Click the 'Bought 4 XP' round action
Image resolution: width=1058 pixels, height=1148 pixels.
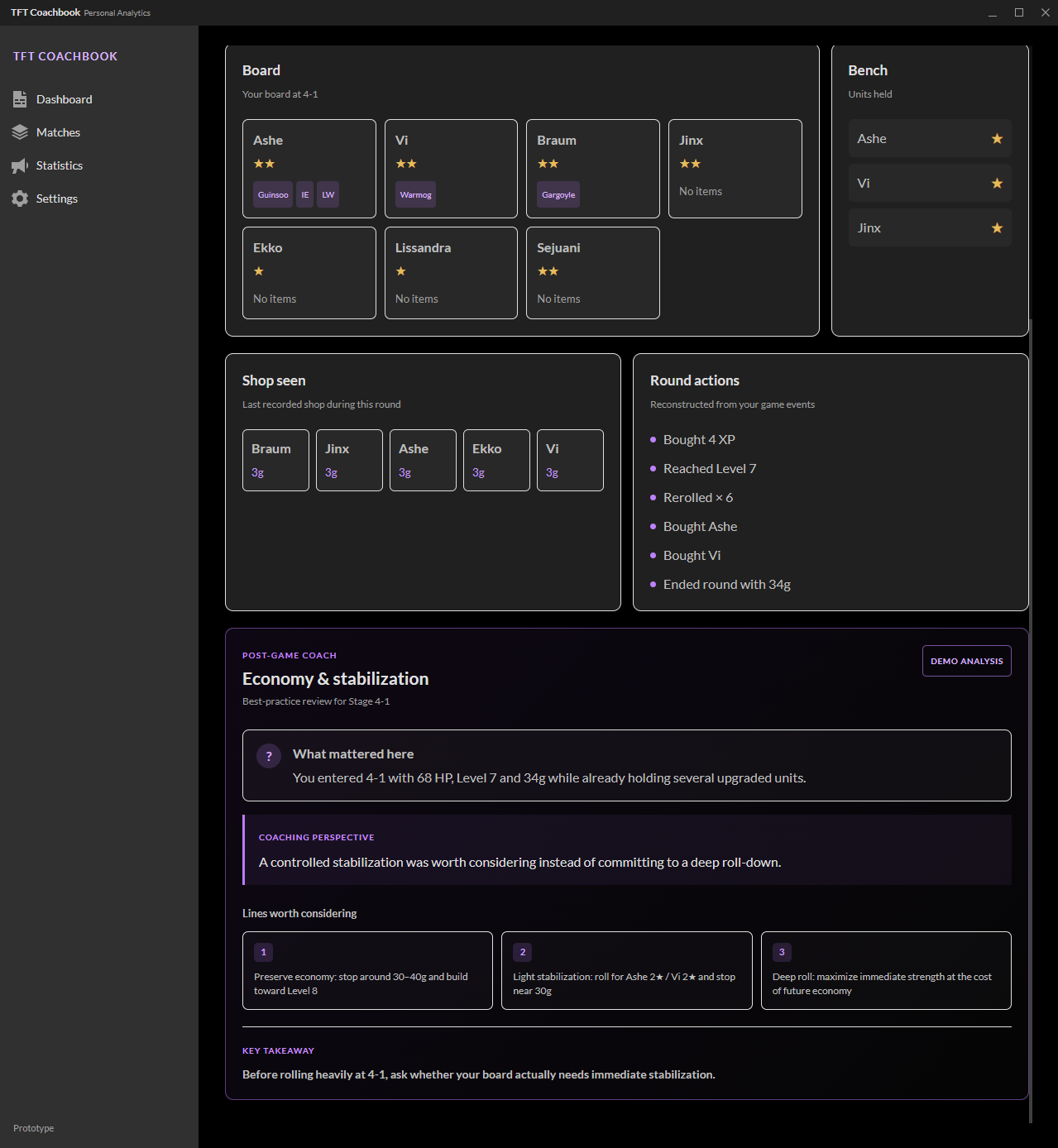699,440
